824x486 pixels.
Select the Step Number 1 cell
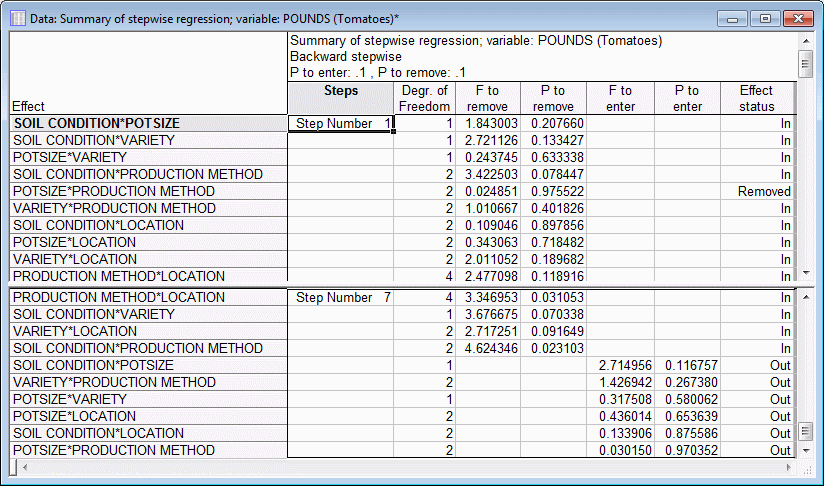(341, 123)
